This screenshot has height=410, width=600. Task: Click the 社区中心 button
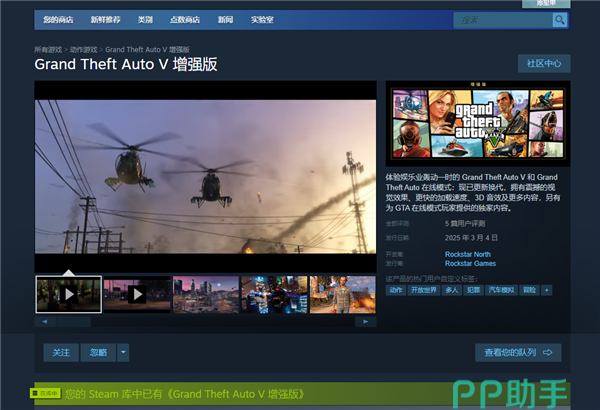[544, 63]
